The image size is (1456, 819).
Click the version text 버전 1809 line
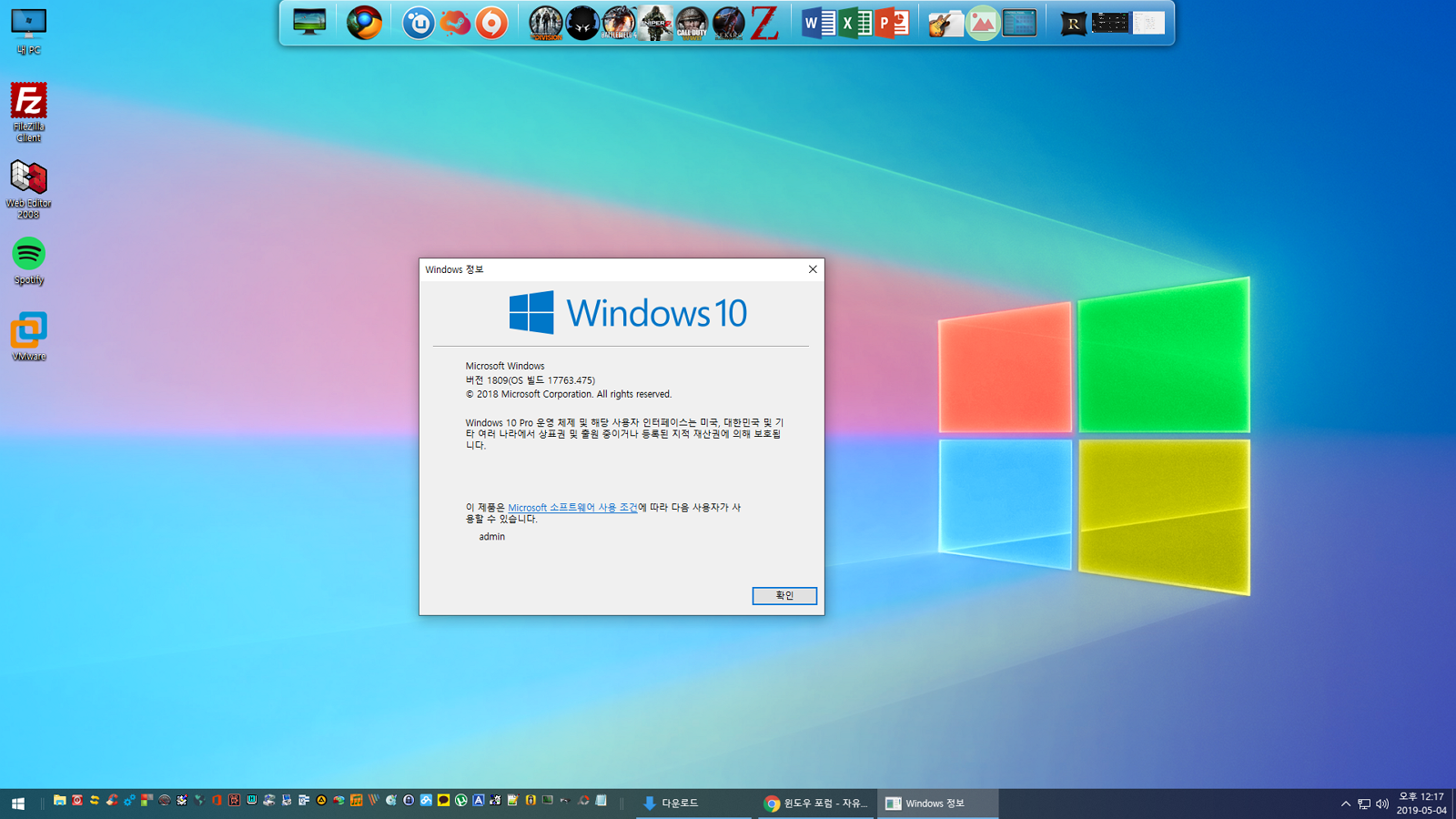pyautogui.click(x=531, y=380)
